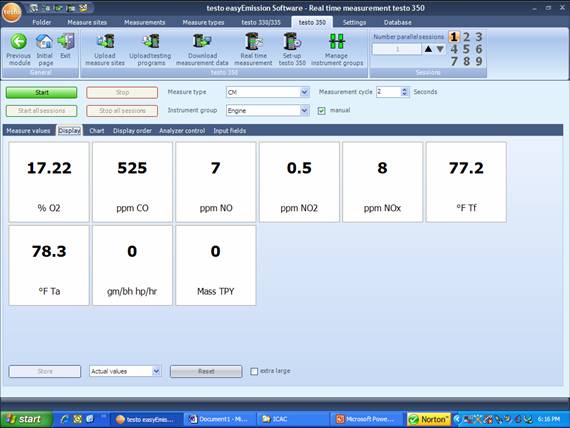Click the gm/bh hp/hr display tile
Image resolution: width=570 pixels, height=428 pixels.
(132, 265)
